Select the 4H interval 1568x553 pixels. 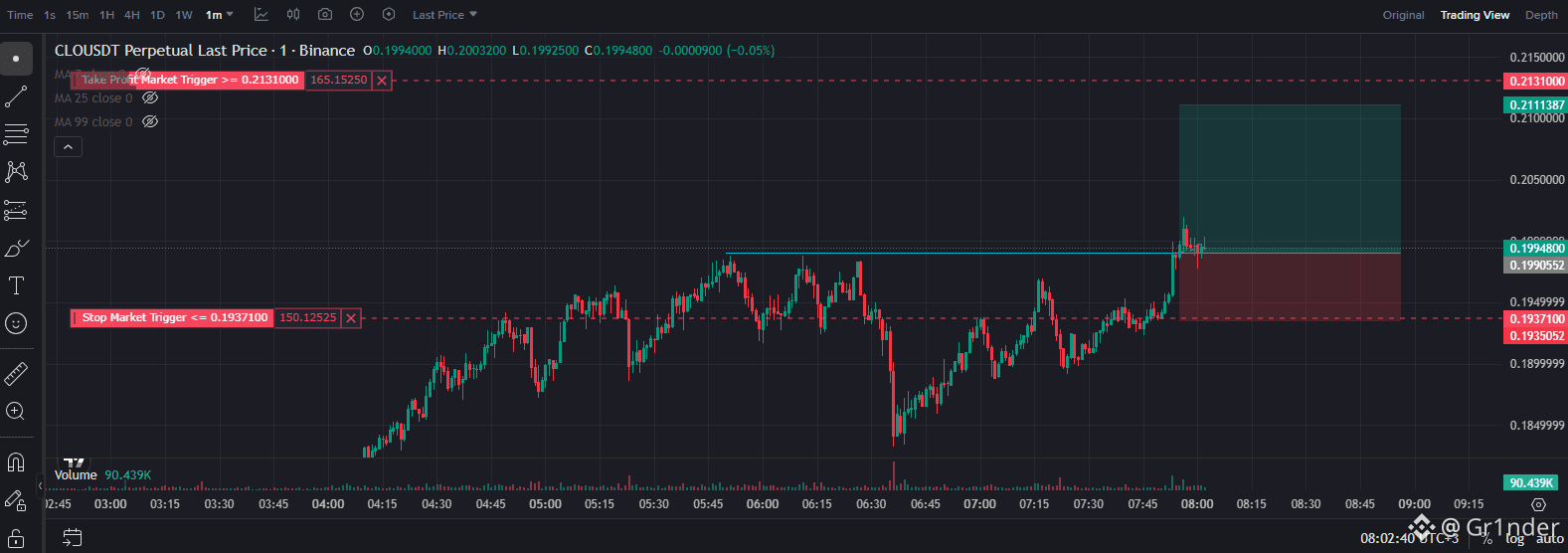[x=132, y=15]
